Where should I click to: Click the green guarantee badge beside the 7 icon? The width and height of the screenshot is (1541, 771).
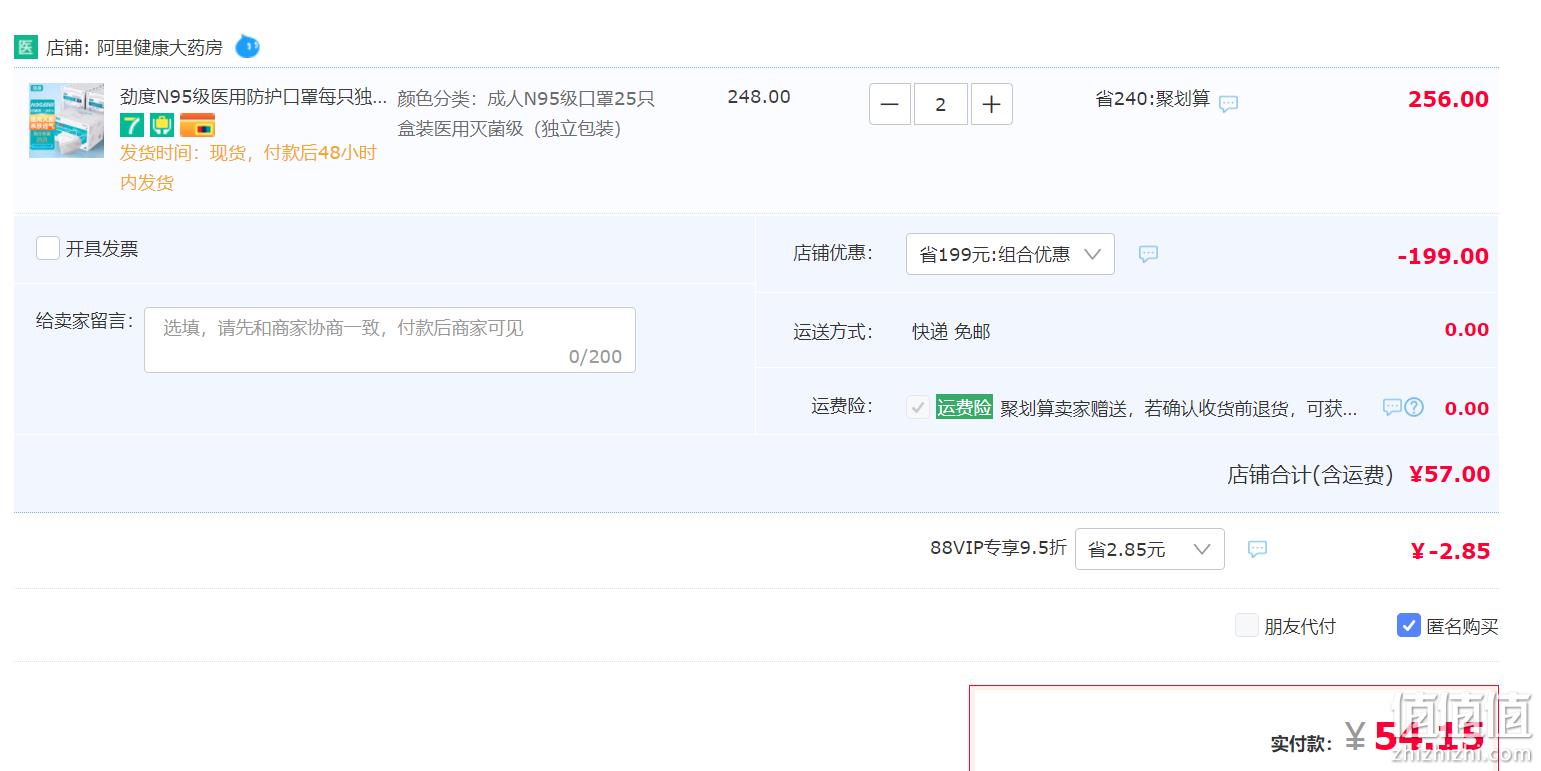(162, 126)
